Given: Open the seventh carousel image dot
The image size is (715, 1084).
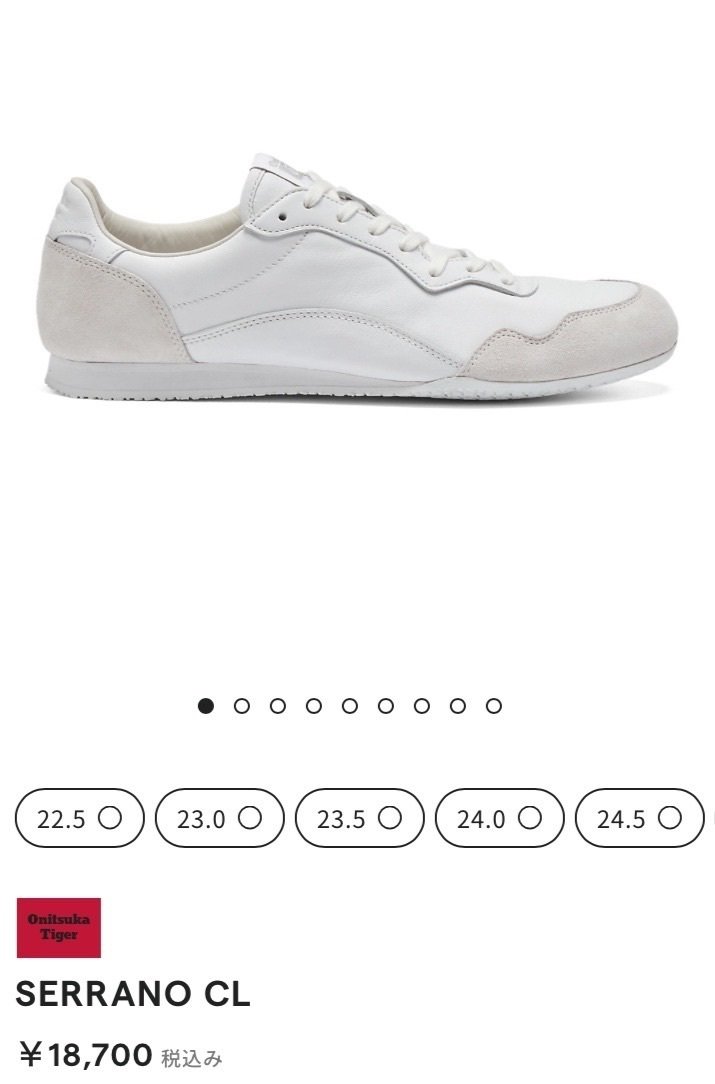Looking at the screenshot, I should [x=421, y=706].
